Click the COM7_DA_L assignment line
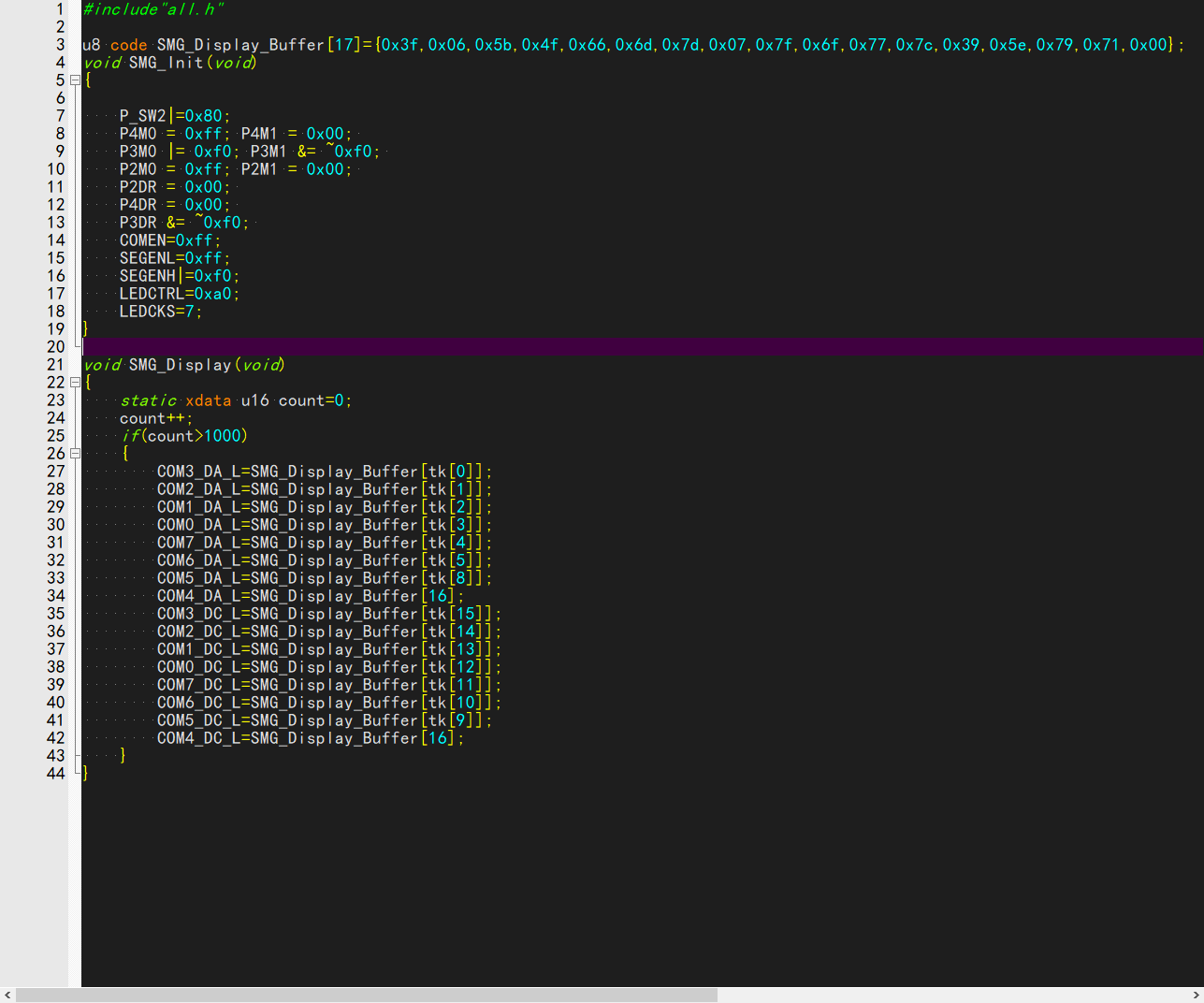1204x1003 pixels. coord(324,543)
